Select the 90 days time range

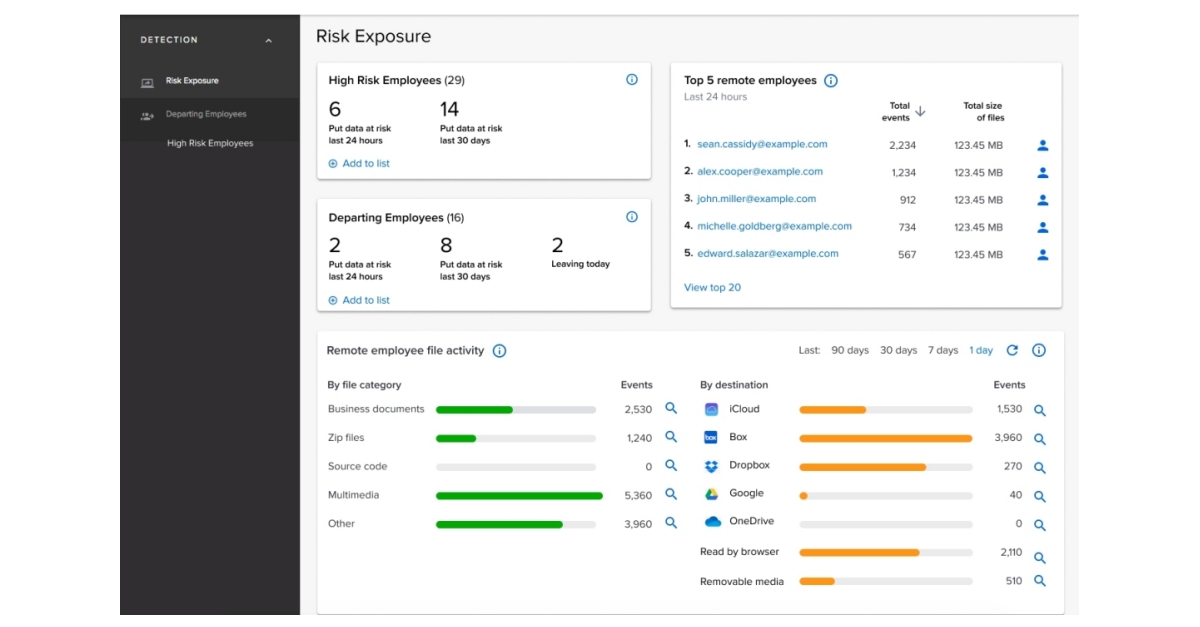pyautogui.click(x=849, y=351)
